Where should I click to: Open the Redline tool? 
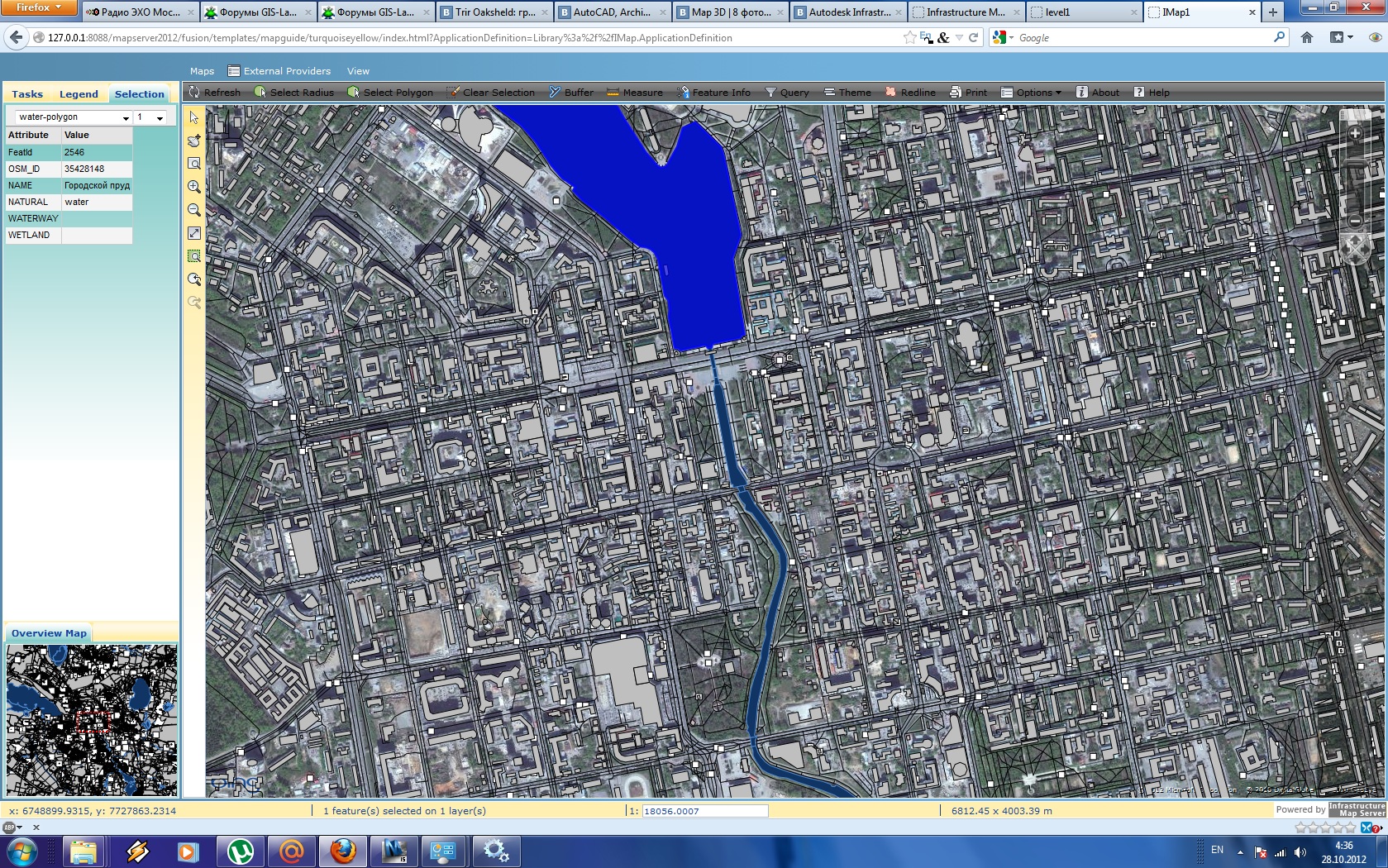coord(910,93)
